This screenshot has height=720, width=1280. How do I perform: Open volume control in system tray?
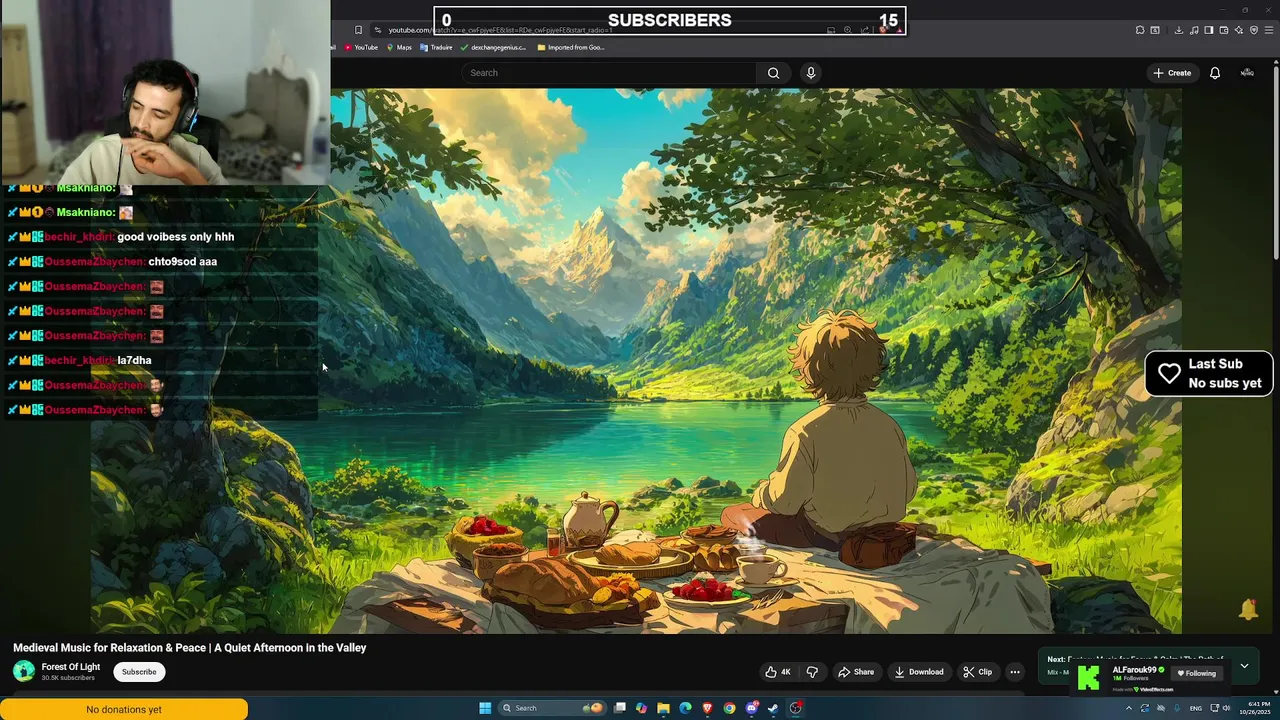[x=1226, y=708]
